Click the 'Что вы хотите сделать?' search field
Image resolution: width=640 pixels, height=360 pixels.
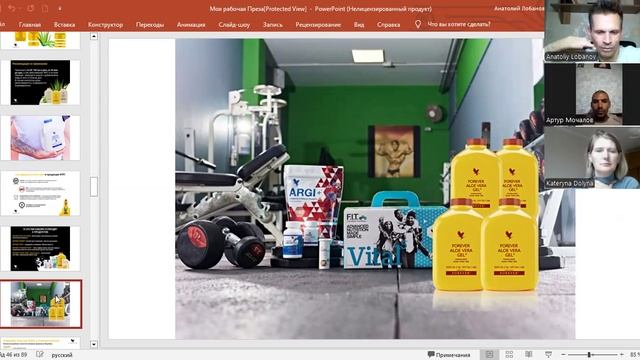459,24
